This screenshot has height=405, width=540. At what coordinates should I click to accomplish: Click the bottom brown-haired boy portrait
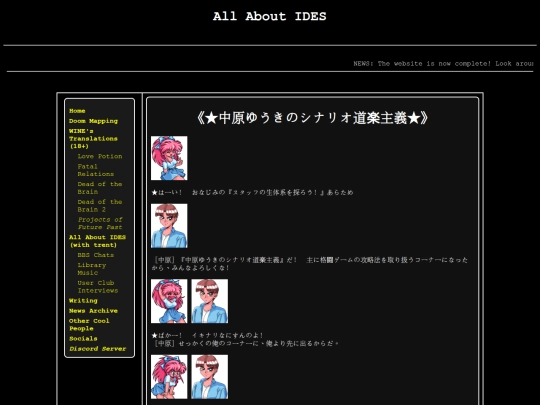209,377
